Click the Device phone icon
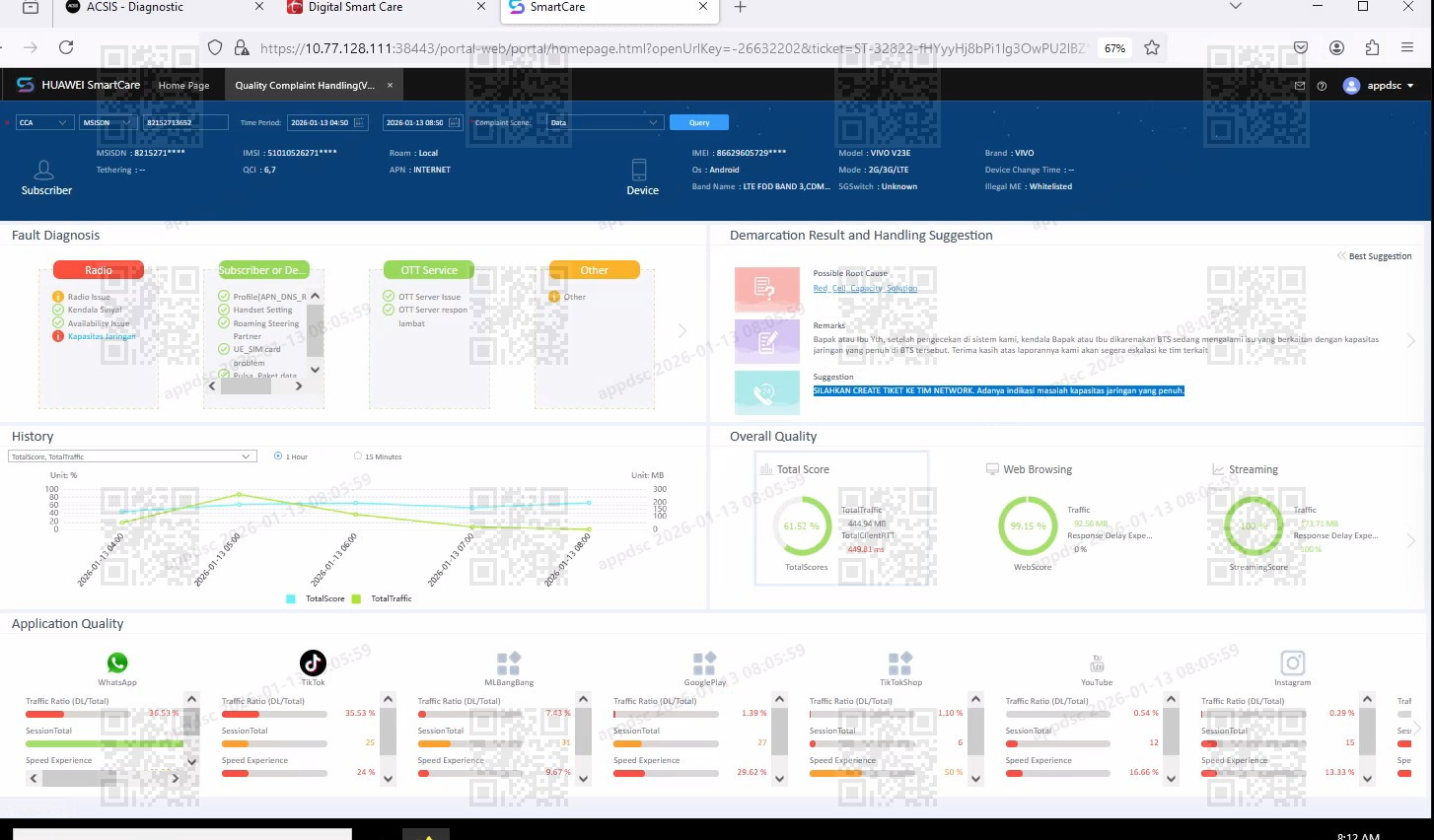 click(639, 170)
